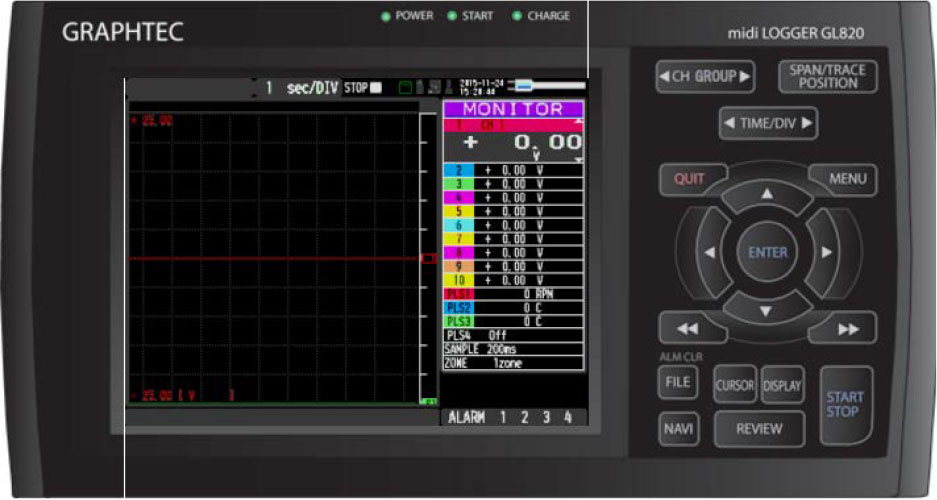Select channel 7 row in monitor list
The width and height of the screenshot is (937, 500).
point(513,239)
